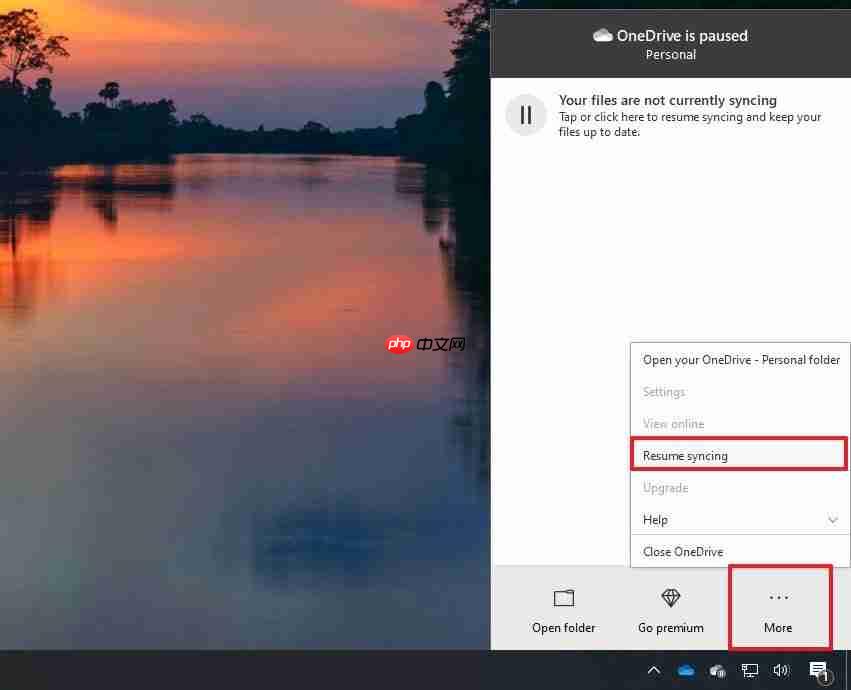851x690 pixels.
Task: Click the diamond Go premium icon
Action: tap(671, 597)
